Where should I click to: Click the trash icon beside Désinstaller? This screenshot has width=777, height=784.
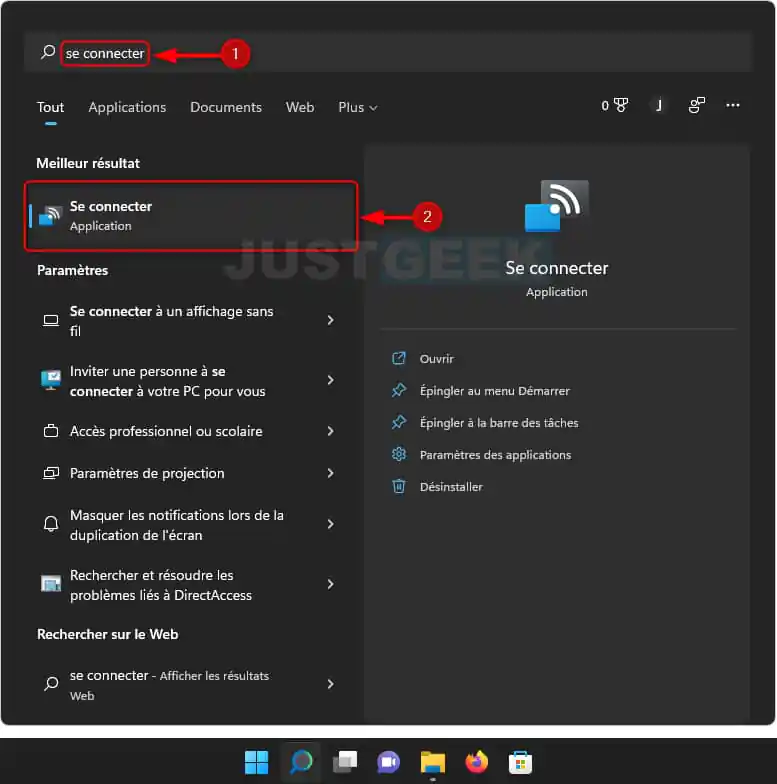pos(398,486)
